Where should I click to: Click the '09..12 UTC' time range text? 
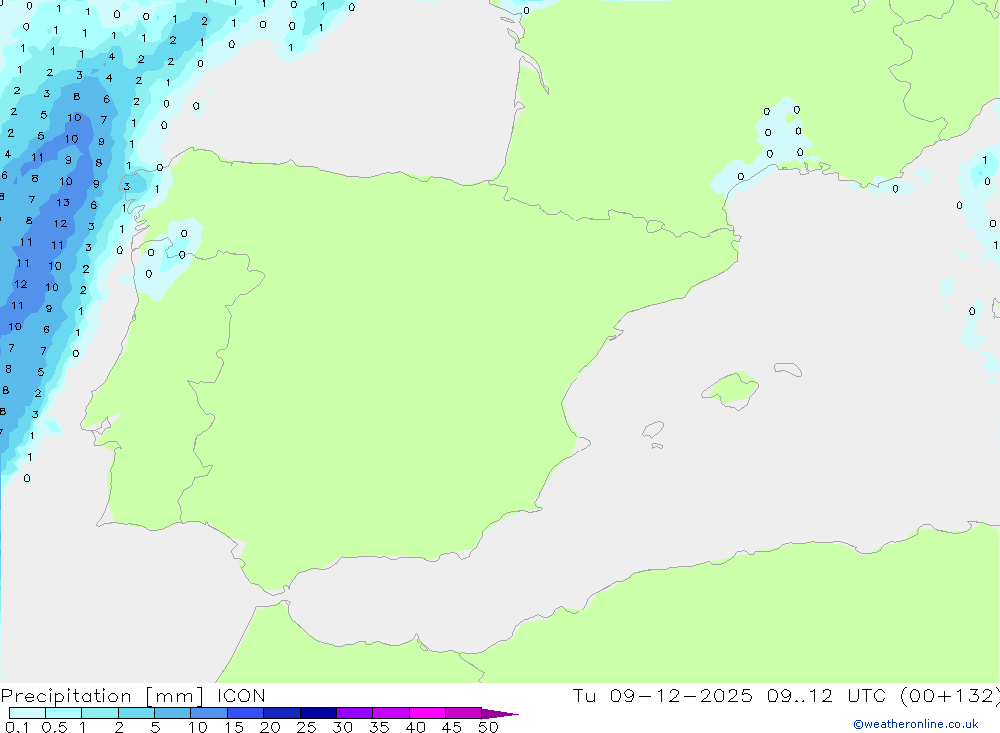click(x=827, y=695)
